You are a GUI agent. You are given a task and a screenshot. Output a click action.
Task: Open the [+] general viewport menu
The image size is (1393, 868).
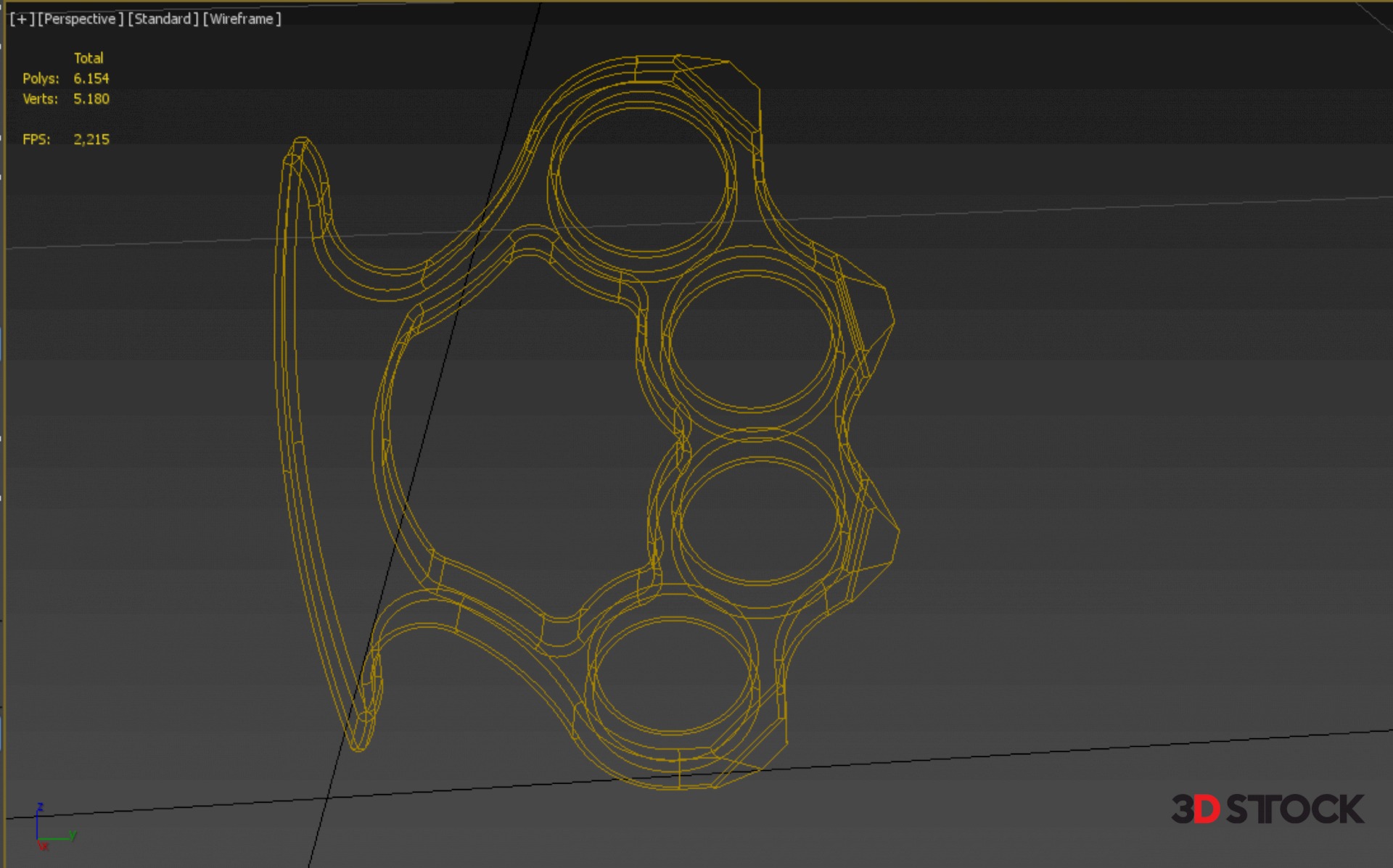click(22, 19)
